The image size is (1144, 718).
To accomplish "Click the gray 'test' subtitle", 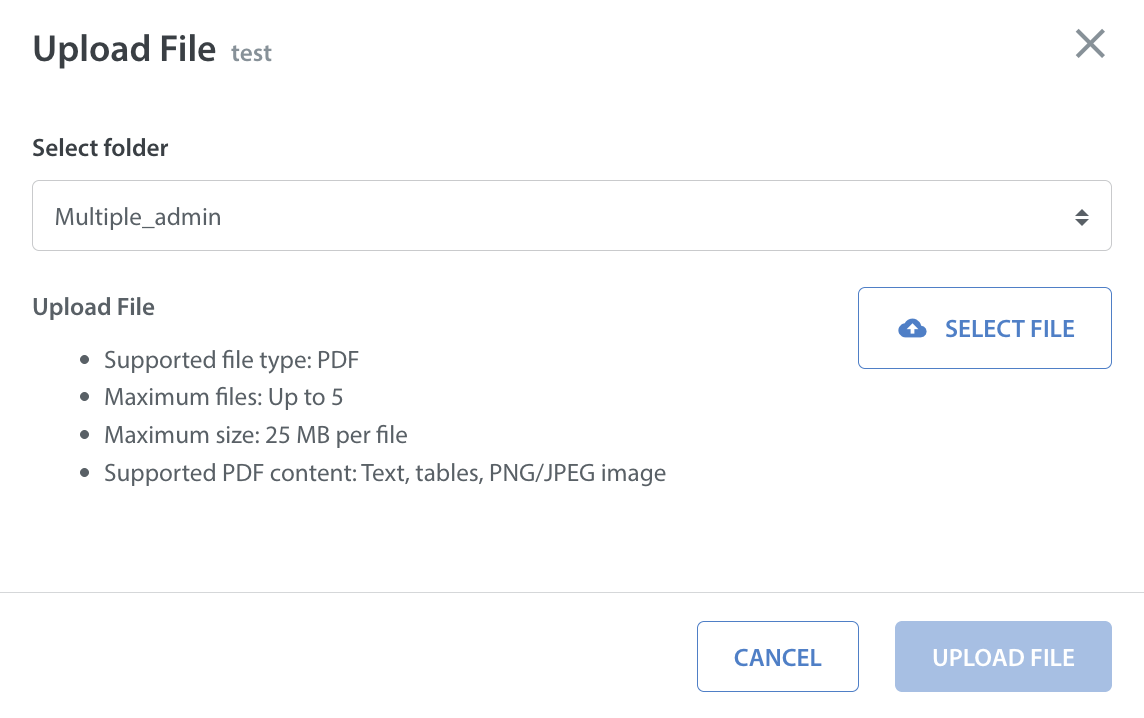I will [251, 53].
